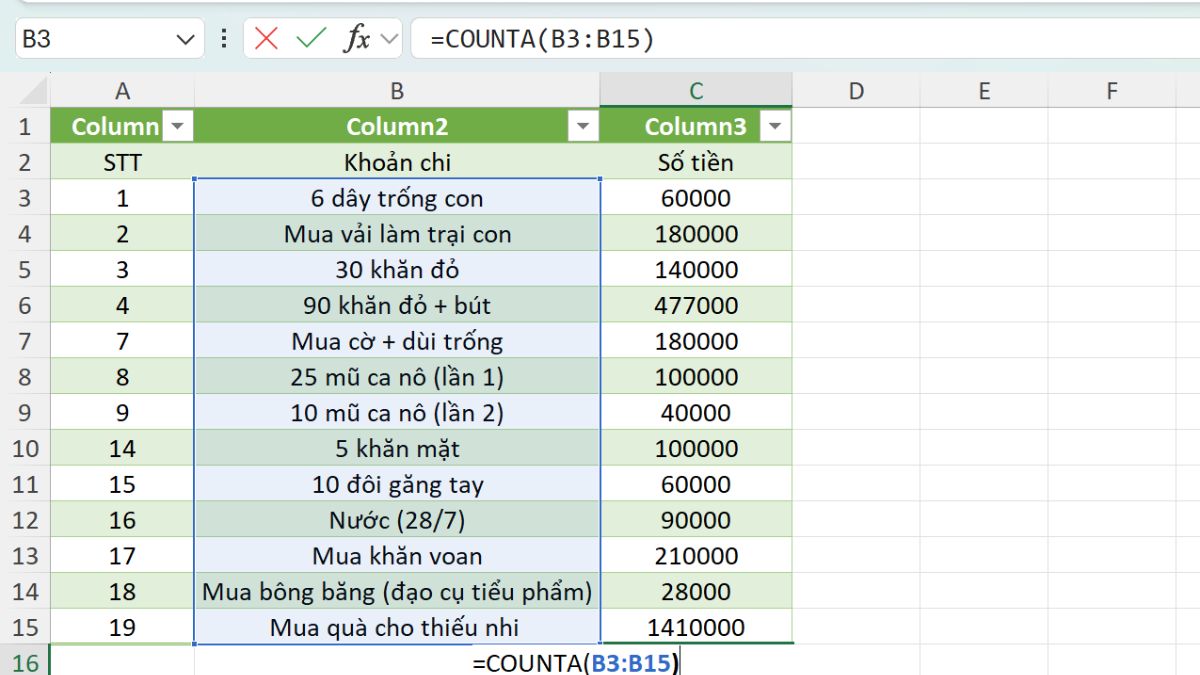
Task: Select cell 'Mua vải làm trại con'
Action: tap(397, 234)
